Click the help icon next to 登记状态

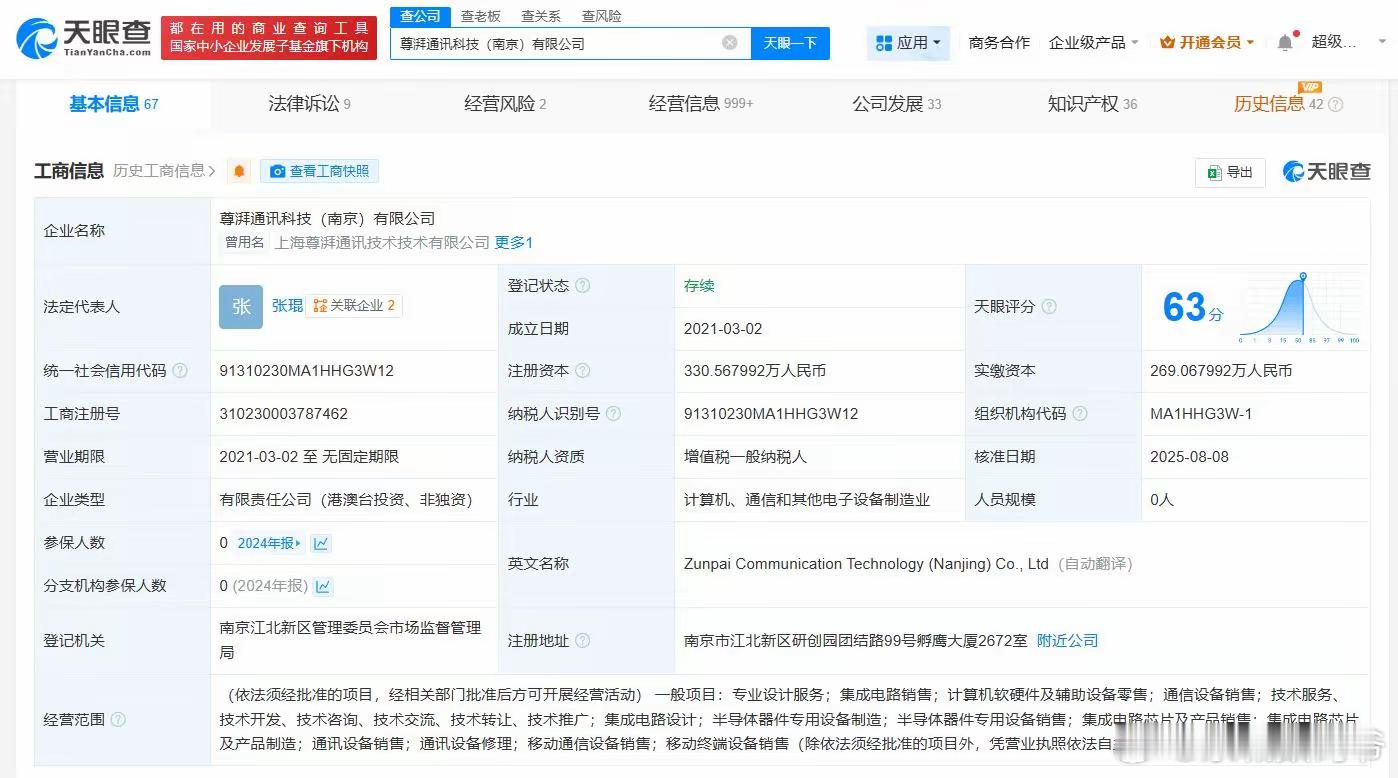click(582, 286)
